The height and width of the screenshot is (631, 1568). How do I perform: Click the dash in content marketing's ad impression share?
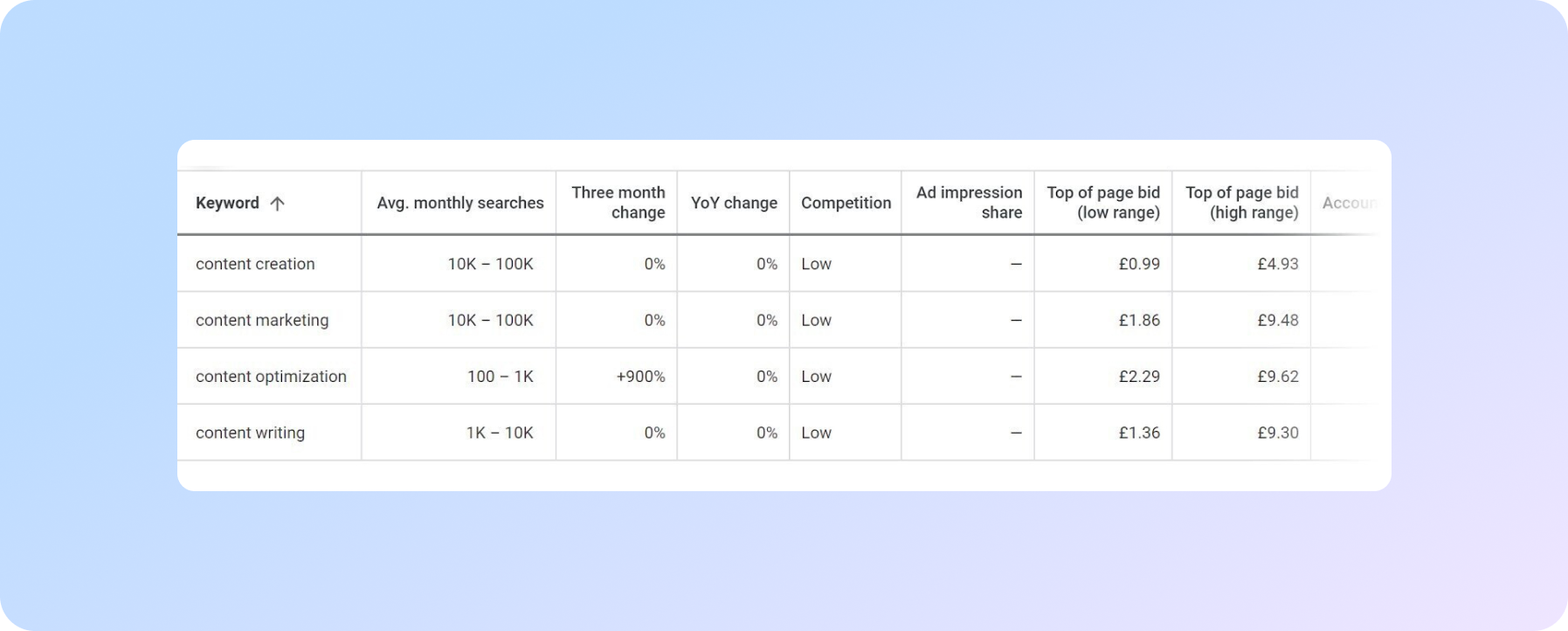pos(1014,320)
